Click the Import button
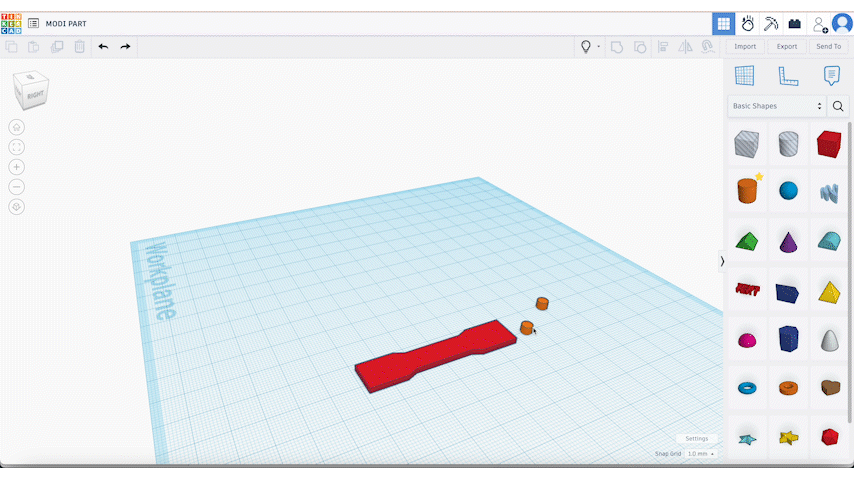 click(745, 47)
